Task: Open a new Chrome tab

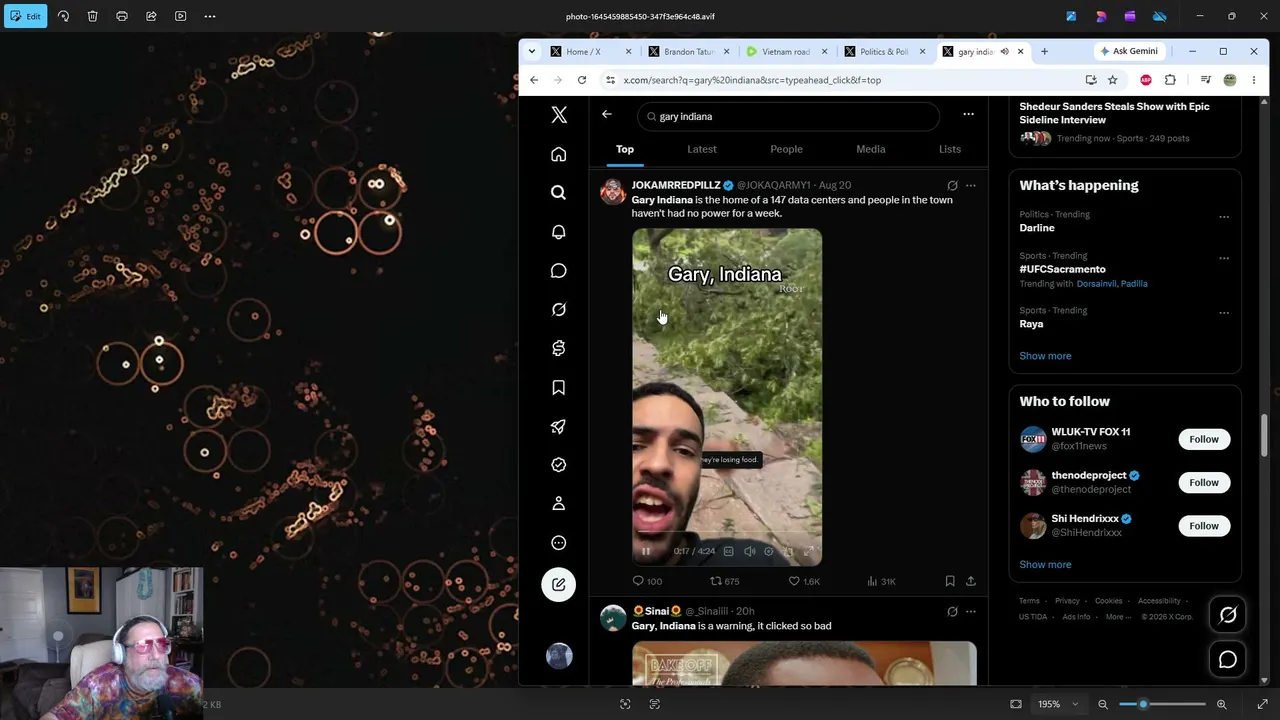Action: pos(1044,52)
